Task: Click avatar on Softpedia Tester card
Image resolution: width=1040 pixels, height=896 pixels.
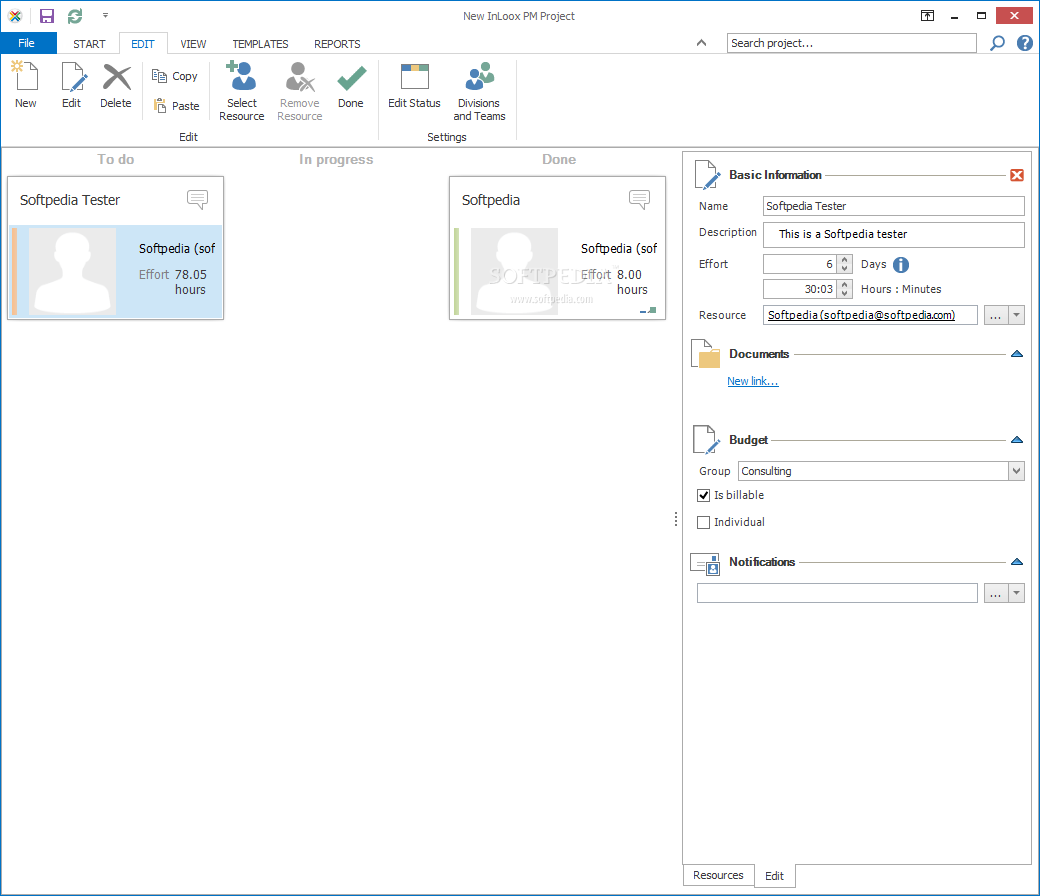Action: [72, 271]
